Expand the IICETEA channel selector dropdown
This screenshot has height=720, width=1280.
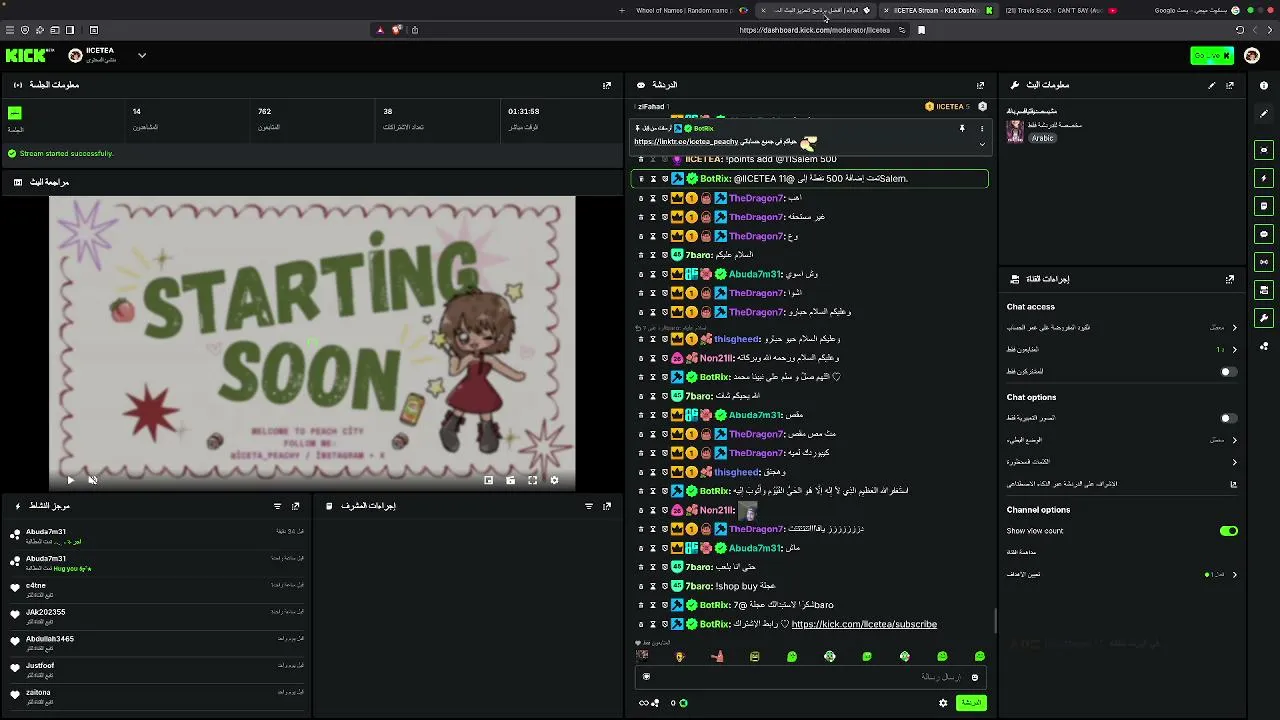[142, 56]
